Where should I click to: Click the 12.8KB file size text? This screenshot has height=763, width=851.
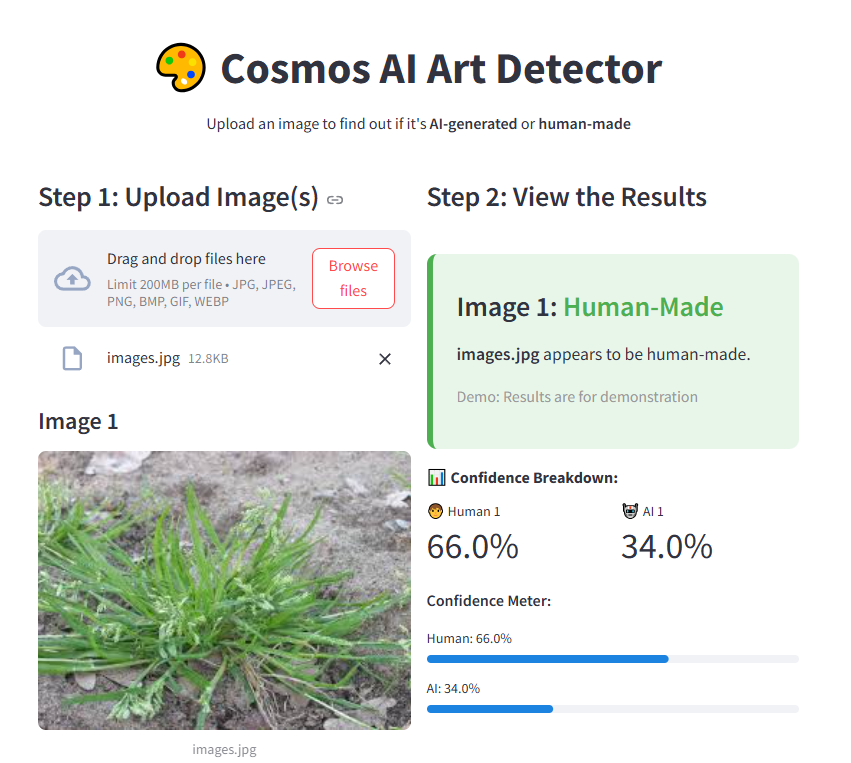(208, 359)
